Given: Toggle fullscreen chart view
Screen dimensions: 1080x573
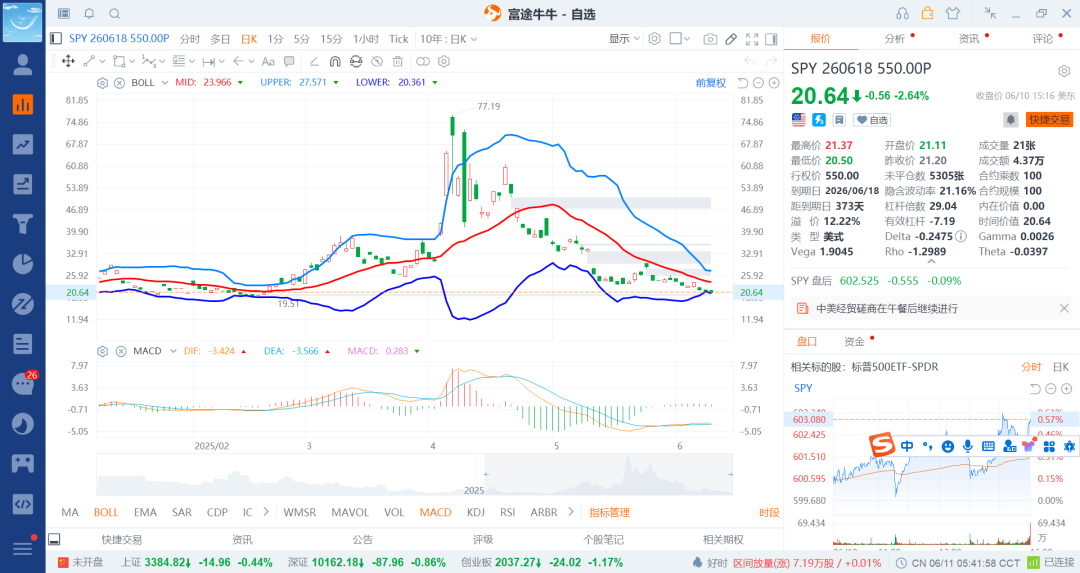Looking at the screenshot, I should [752, 39].
